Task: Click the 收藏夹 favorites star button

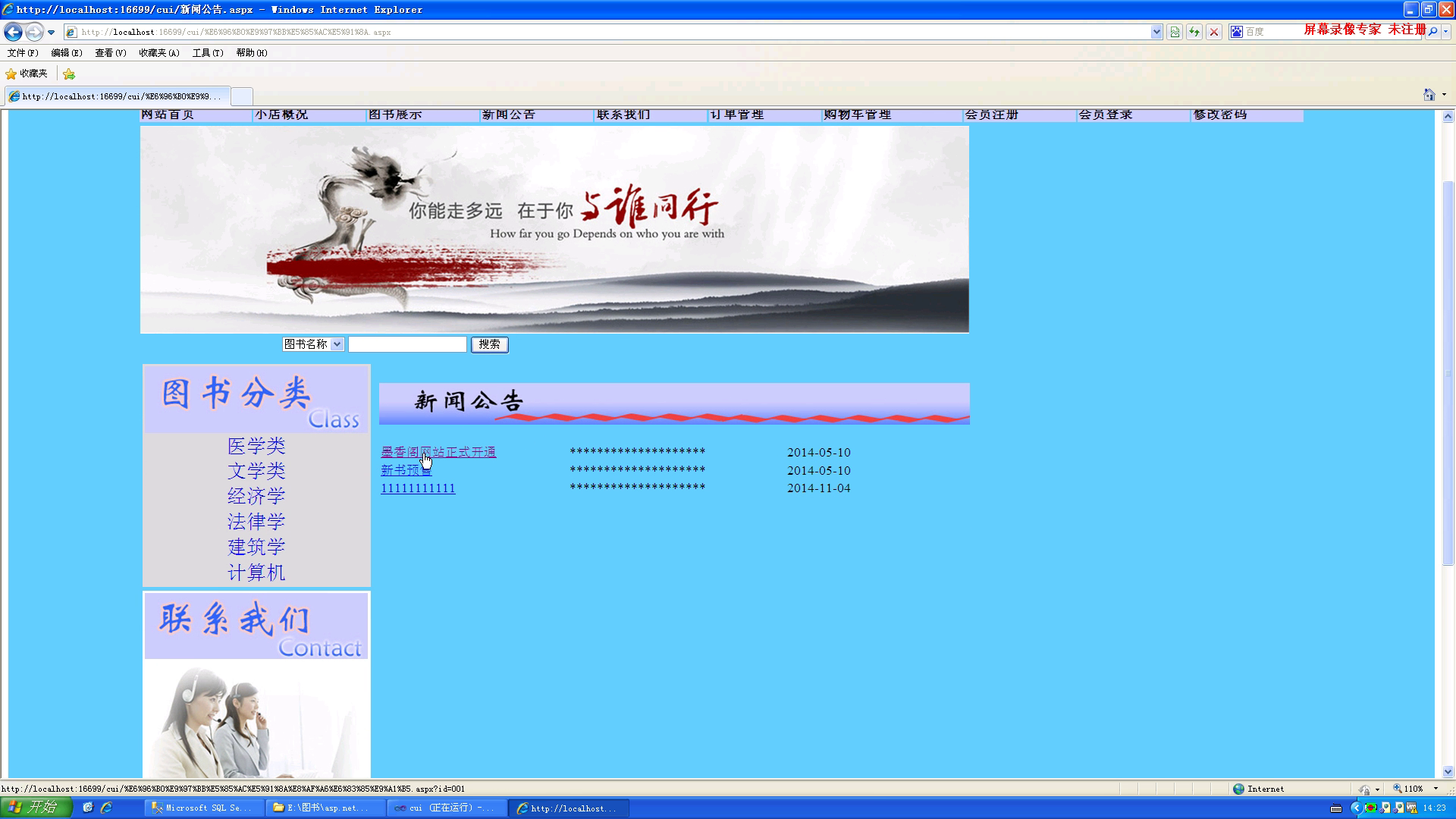Action: point(27,74)
